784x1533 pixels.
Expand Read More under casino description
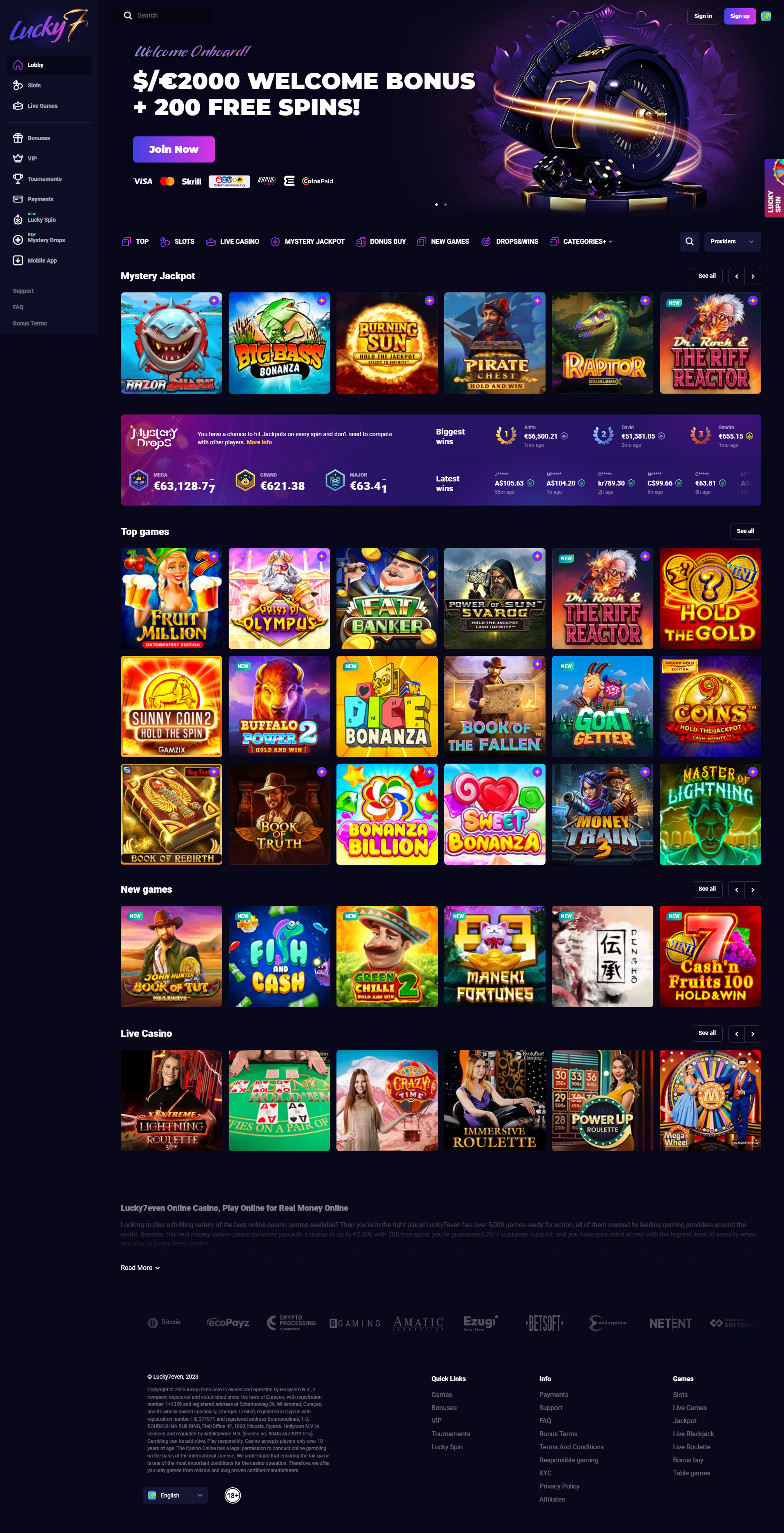(140, 1268)
